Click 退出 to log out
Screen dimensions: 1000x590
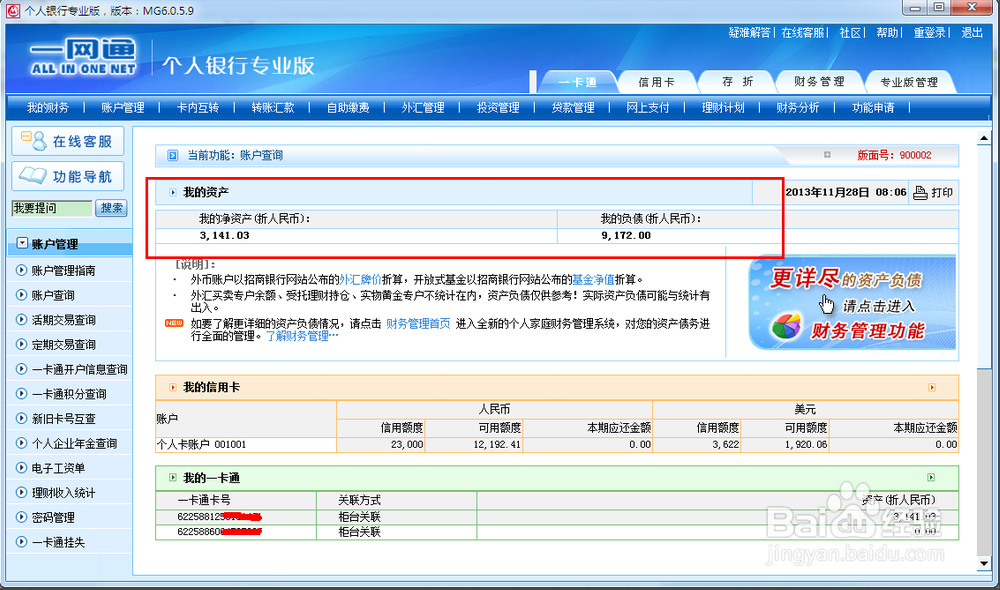[972, 33]
